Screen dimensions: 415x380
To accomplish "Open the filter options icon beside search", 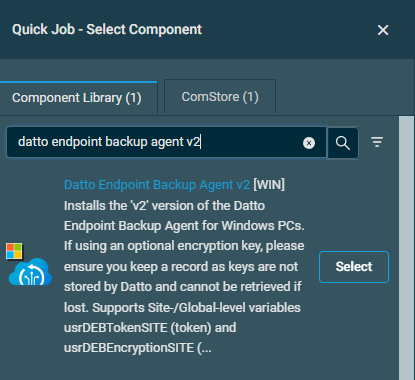I will [x=377, y=142].
